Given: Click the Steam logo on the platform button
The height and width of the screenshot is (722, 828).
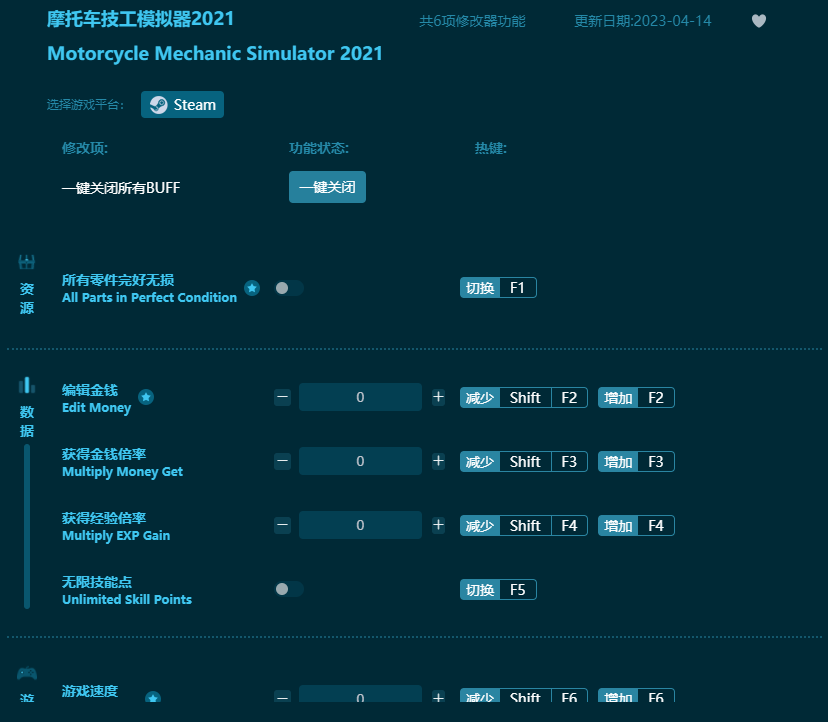Looking at the screenshot, I should pyautogui.click(x=158, y=104).
